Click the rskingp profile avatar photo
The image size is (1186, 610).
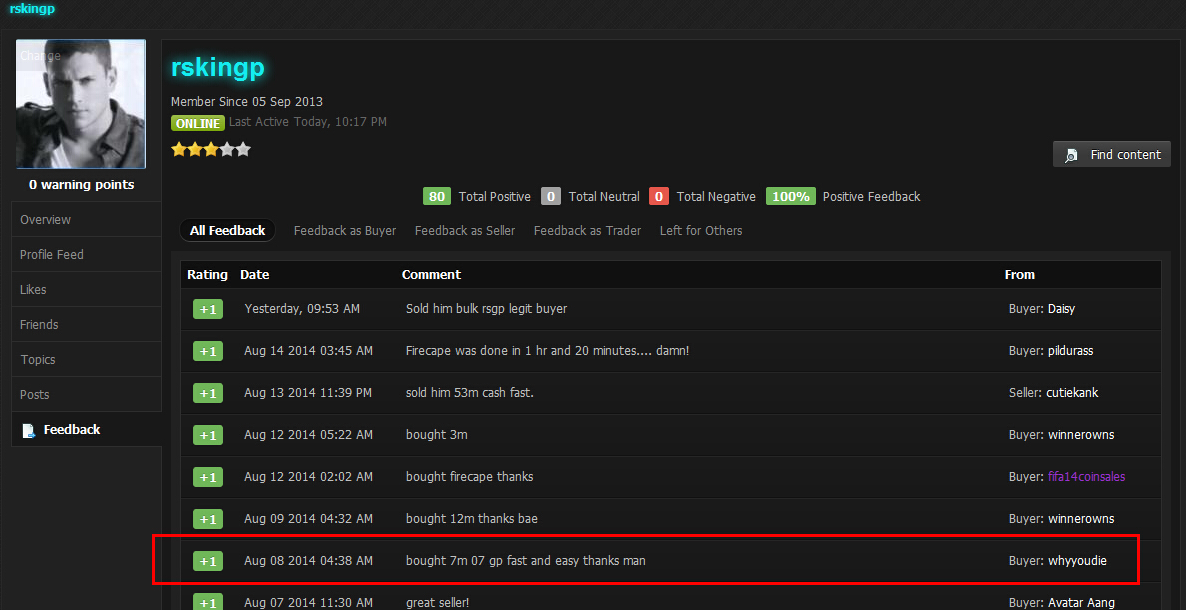pos(81,104)
